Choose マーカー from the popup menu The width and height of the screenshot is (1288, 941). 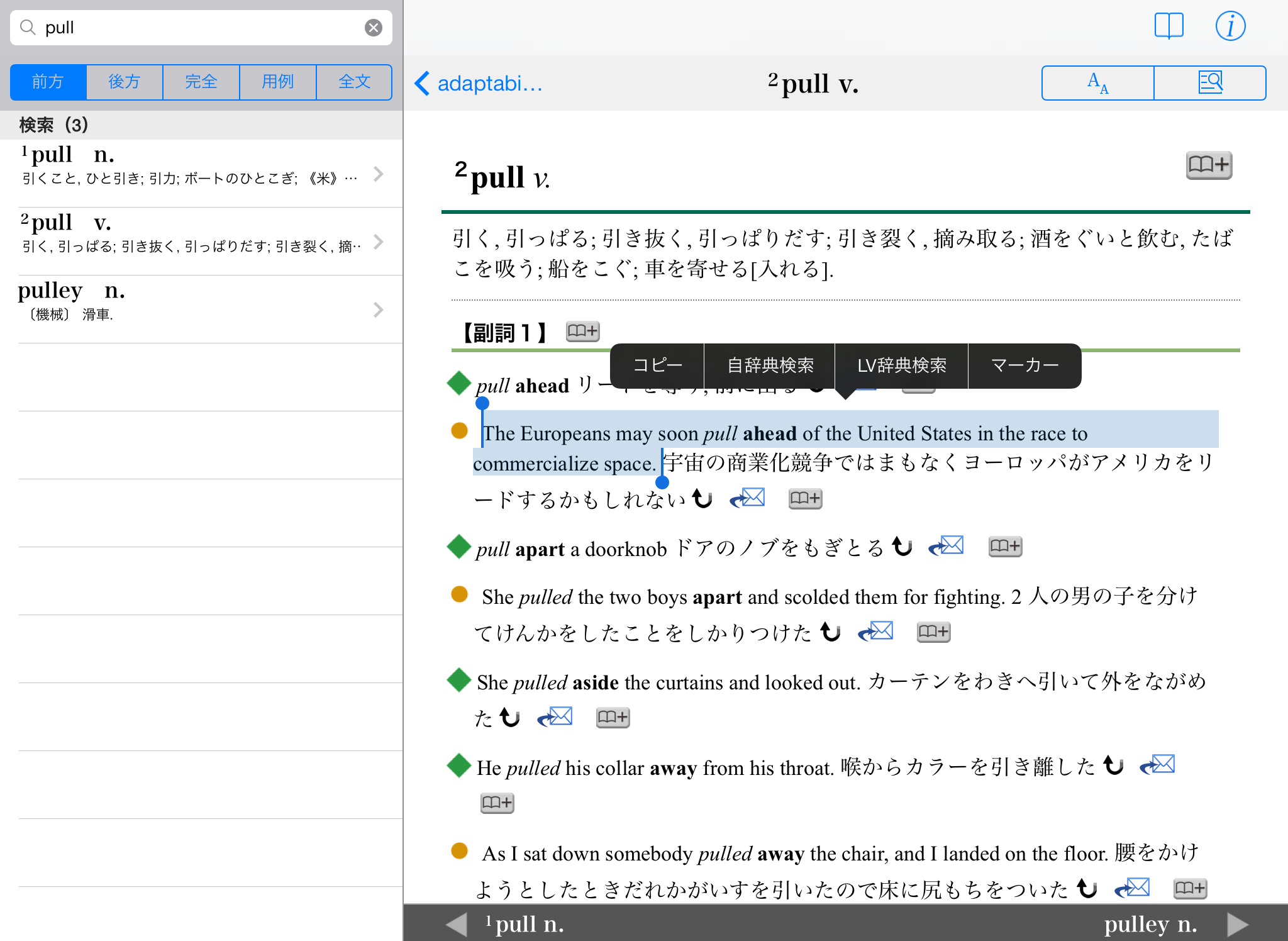point(1024,365)
